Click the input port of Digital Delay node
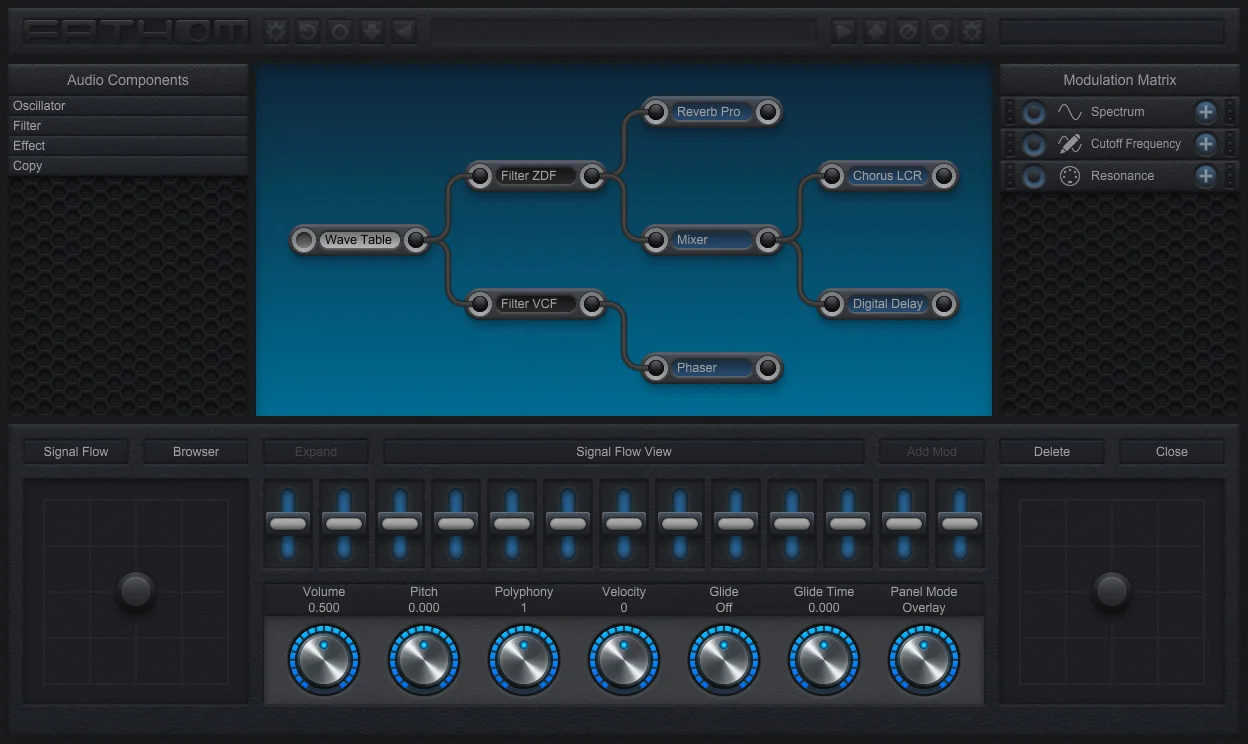Viewport: 1248px width, 744px height. point(832,304)
